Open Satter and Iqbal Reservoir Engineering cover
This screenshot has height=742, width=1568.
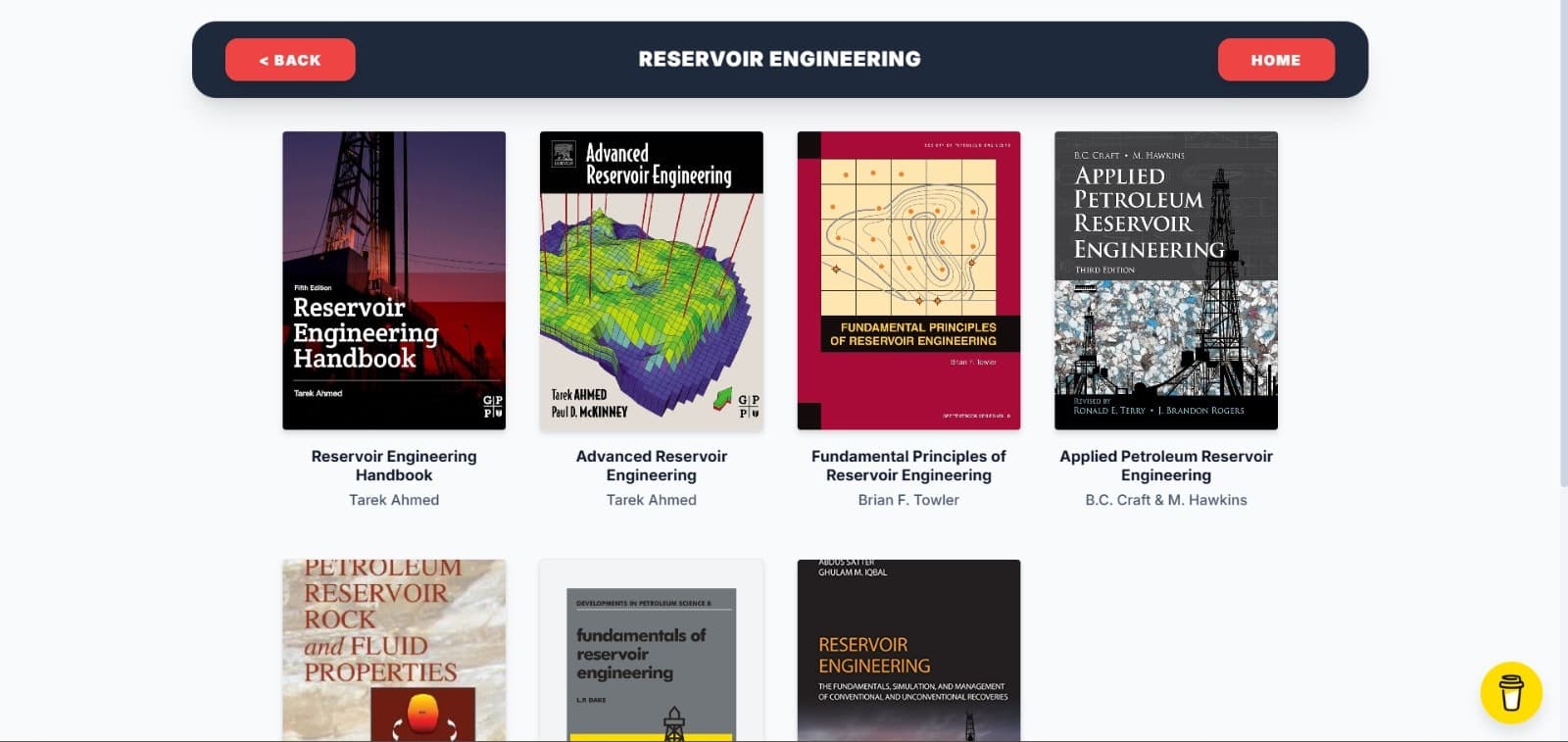(908, 649)
